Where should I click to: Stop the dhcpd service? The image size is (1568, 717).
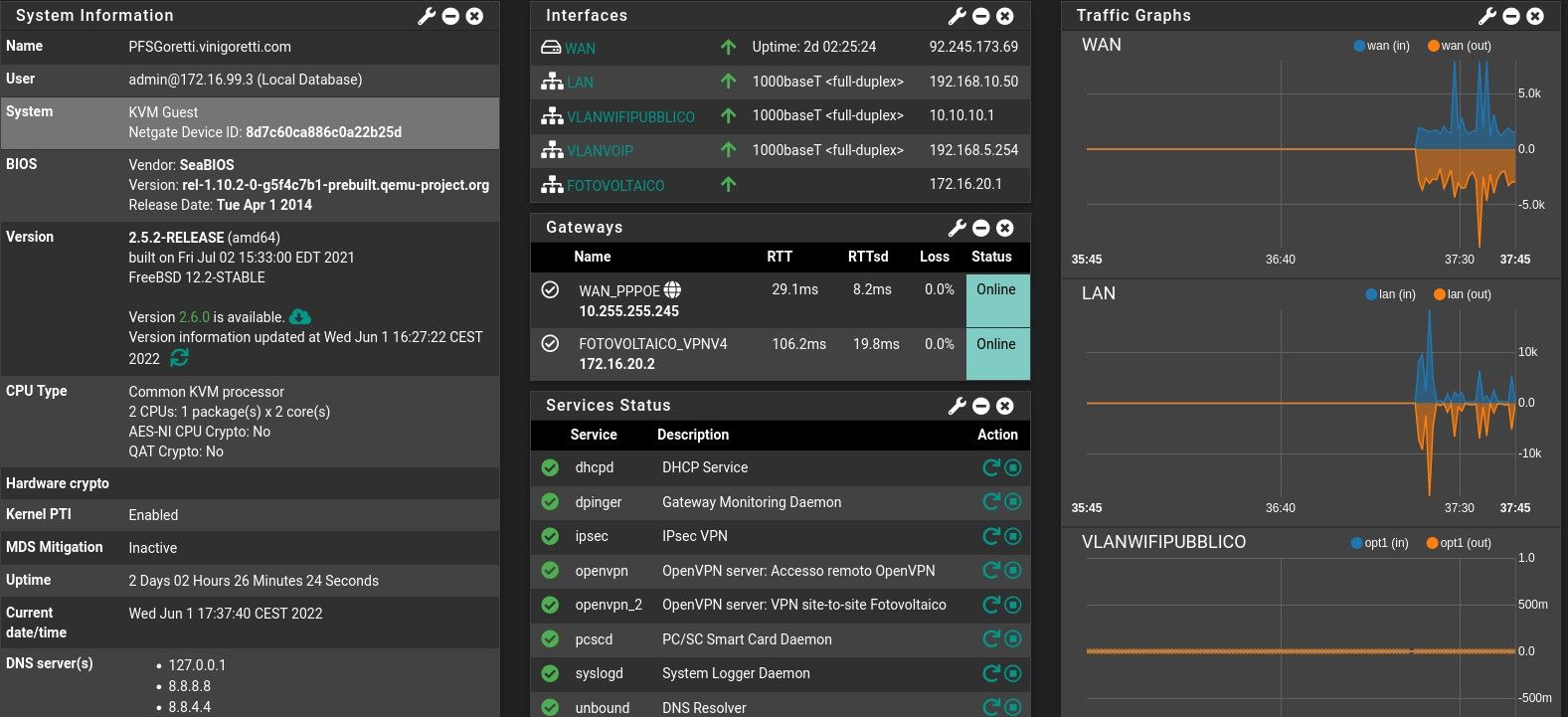pos(1012,467)
